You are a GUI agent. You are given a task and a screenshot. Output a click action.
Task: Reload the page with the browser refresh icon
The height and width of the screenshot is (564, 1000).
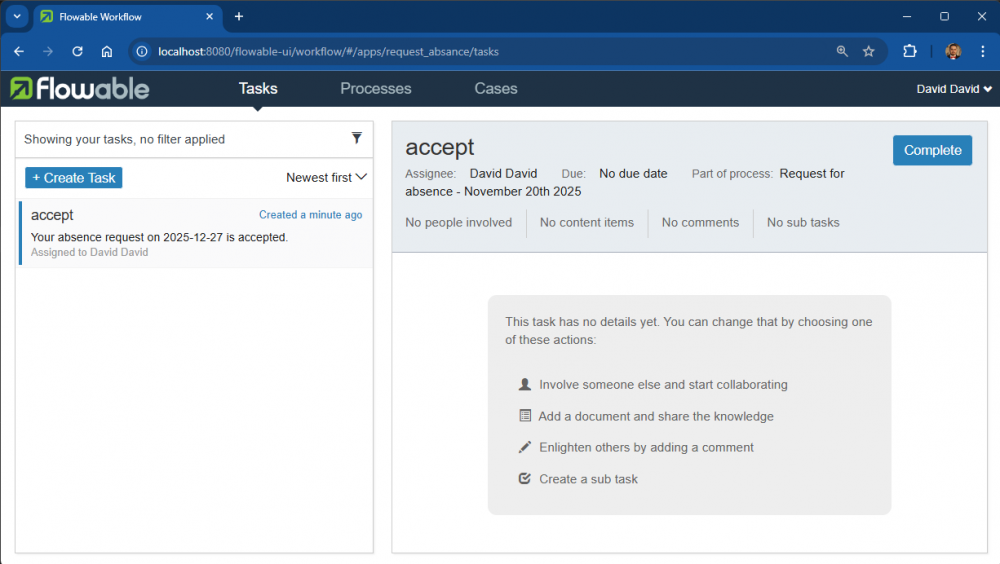77,51
